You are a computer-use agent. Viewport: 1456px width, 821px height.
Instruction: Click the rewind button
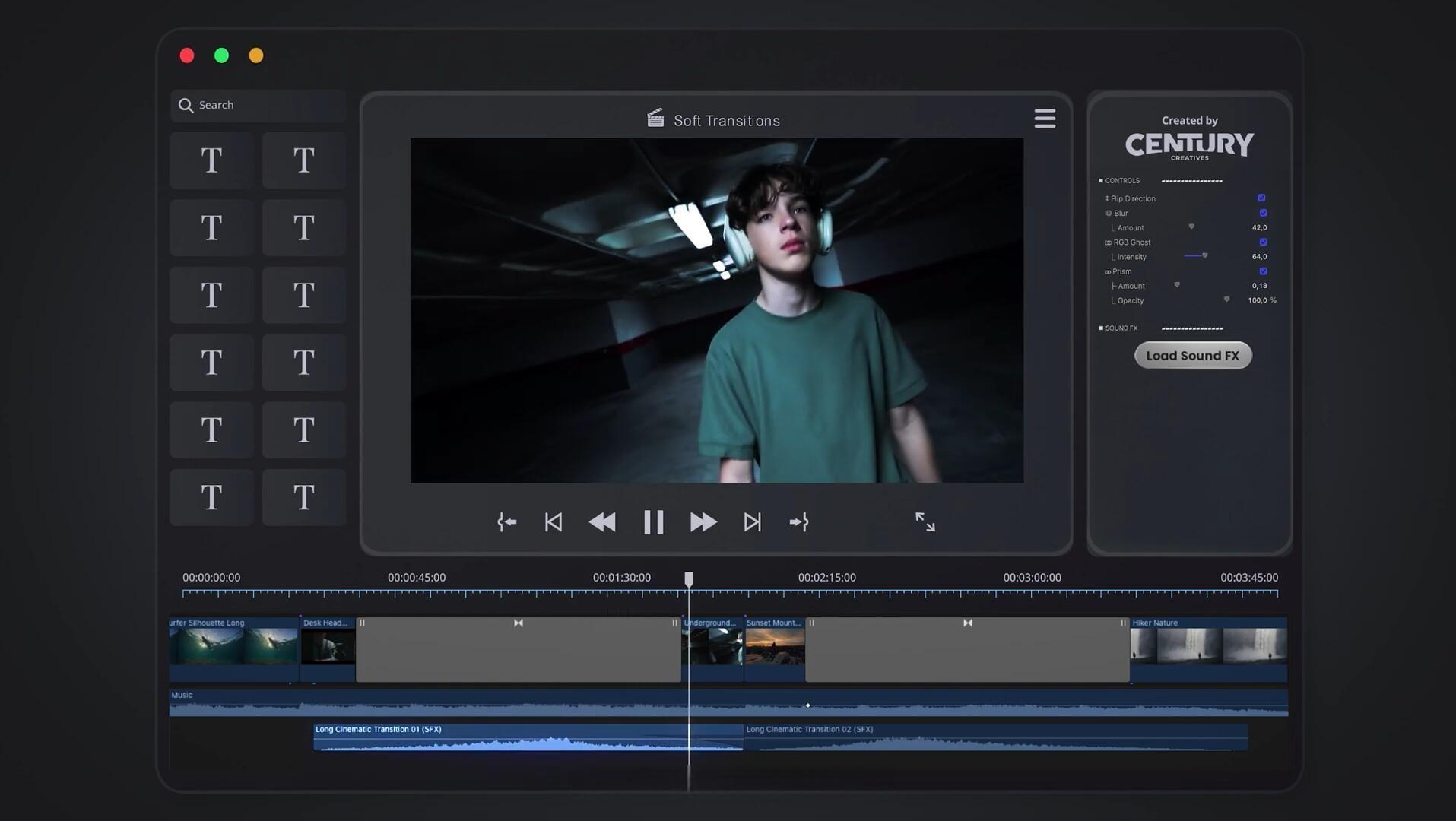coord(602,522)
